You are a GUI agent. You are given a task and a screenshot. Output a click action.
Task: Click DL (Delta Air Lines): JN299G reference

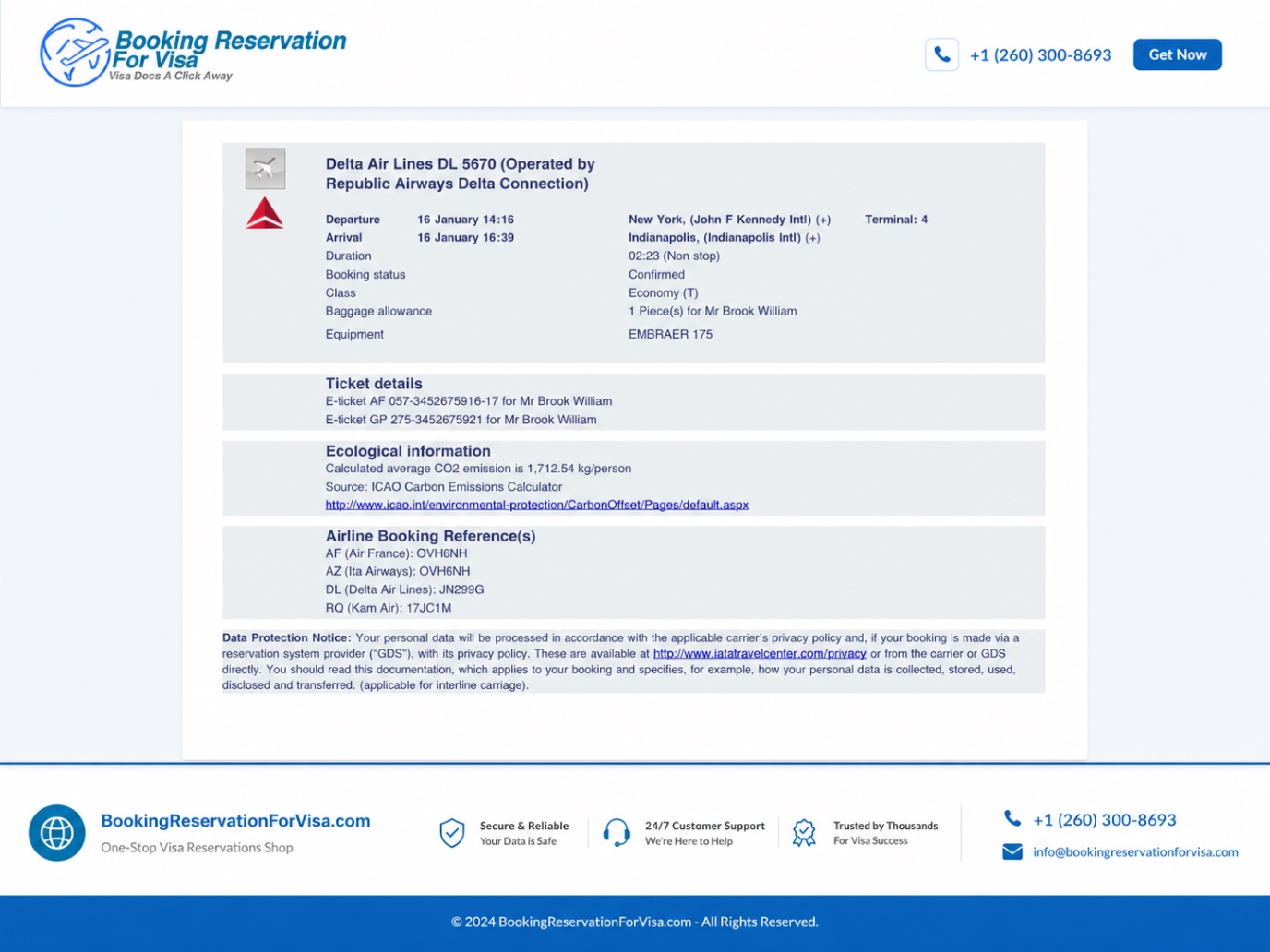(x=404, y=589)
